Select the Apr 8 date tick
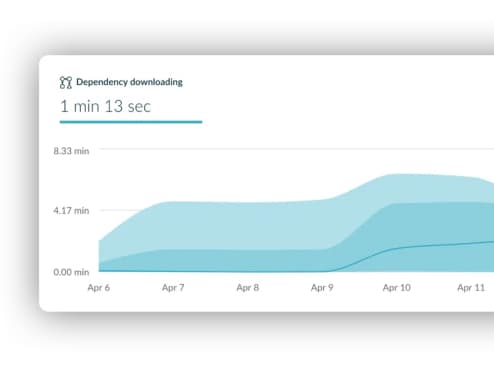Screen dimensions: 494x370 [x=248, y=288]
